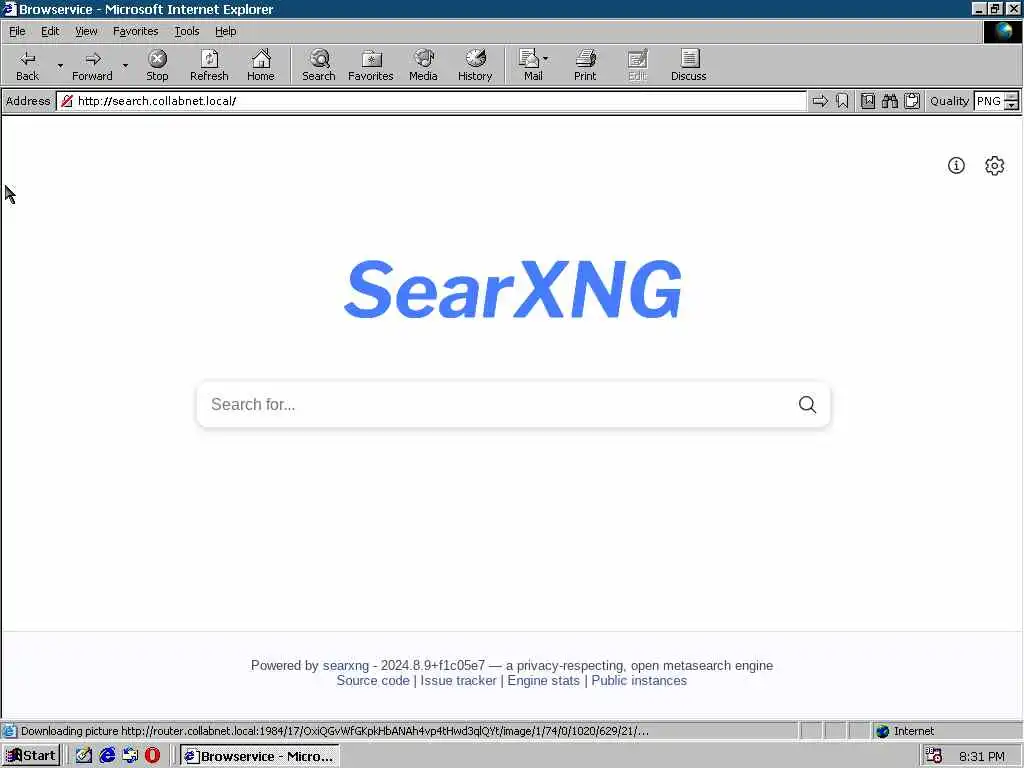Viewport: 1024px width, 768px height.
Task: Click the SearXNG logo
Action: pos(513,289)
